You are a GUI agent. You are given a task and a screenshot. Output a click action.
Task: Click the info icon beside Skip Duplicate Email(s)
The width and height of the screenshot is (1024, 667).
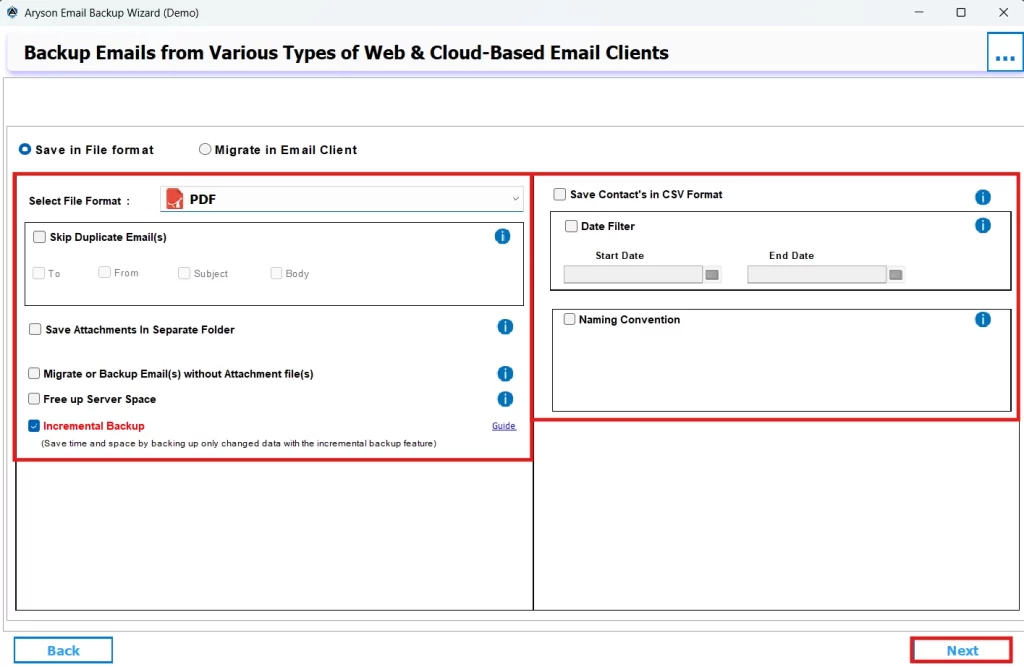[503, 236]
